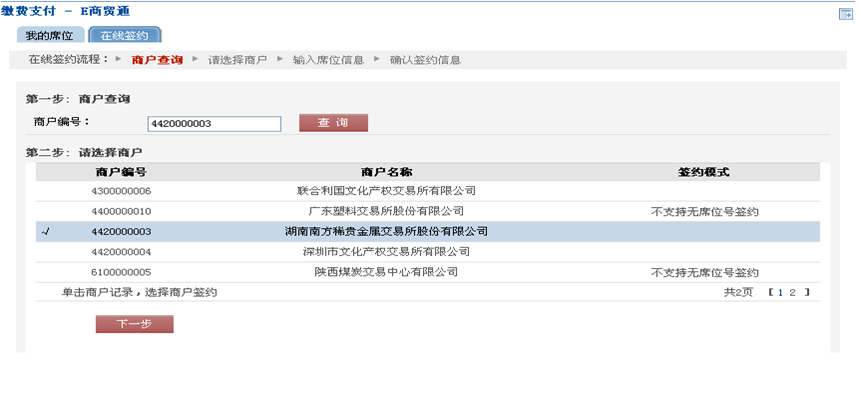Select merchant number 4400000010
Viewport: 861px width, 394px height.
(121, 212)
